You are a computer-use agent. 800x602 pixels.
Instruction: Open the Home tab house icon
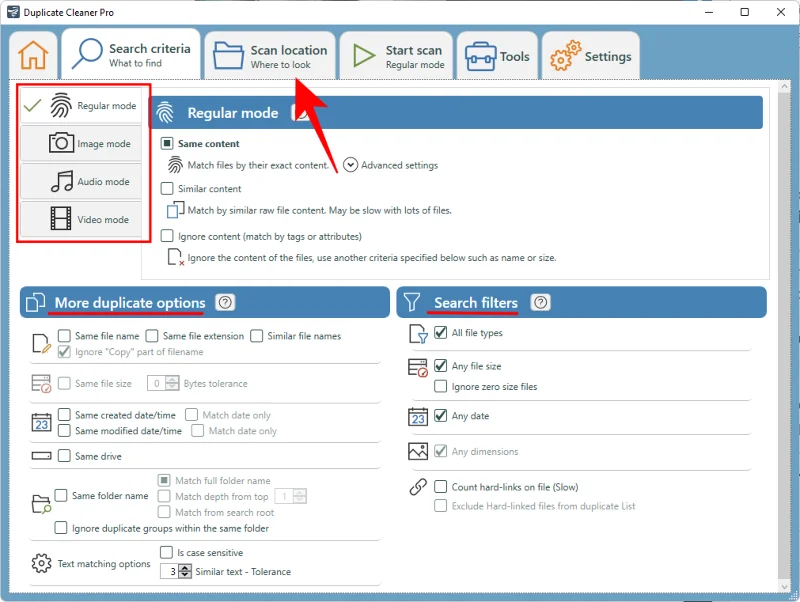(33, 55)
